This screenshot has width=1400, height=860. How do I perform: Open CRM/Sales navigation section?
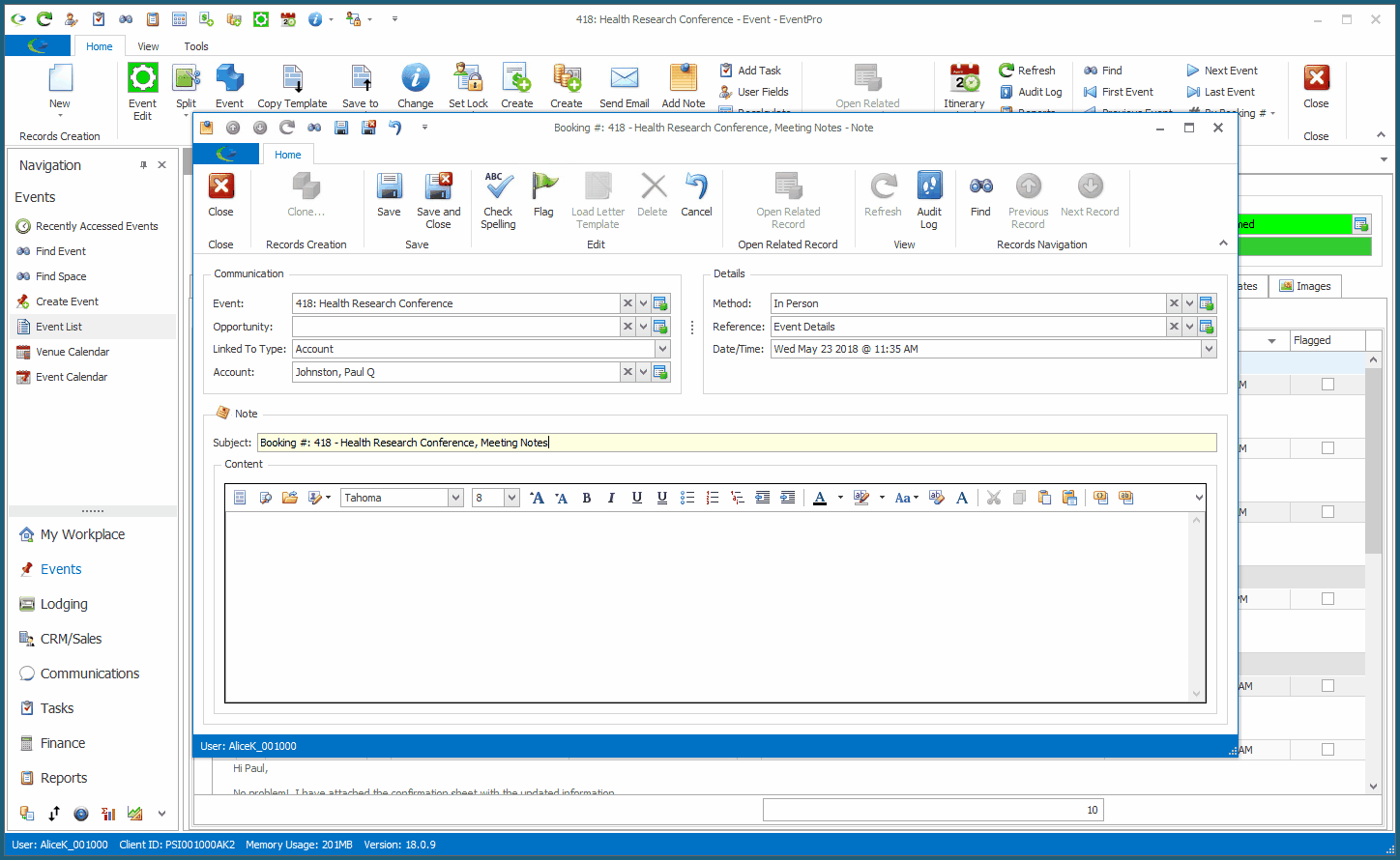coord(71,639)
